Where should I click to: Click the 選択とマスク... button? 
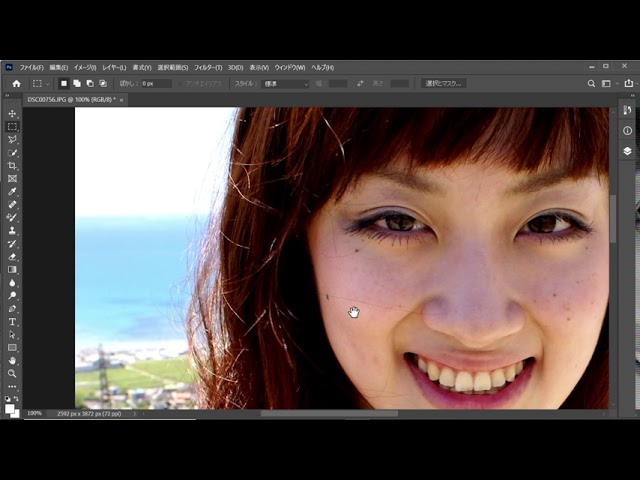pyautogui.click(x=444, y=84)
